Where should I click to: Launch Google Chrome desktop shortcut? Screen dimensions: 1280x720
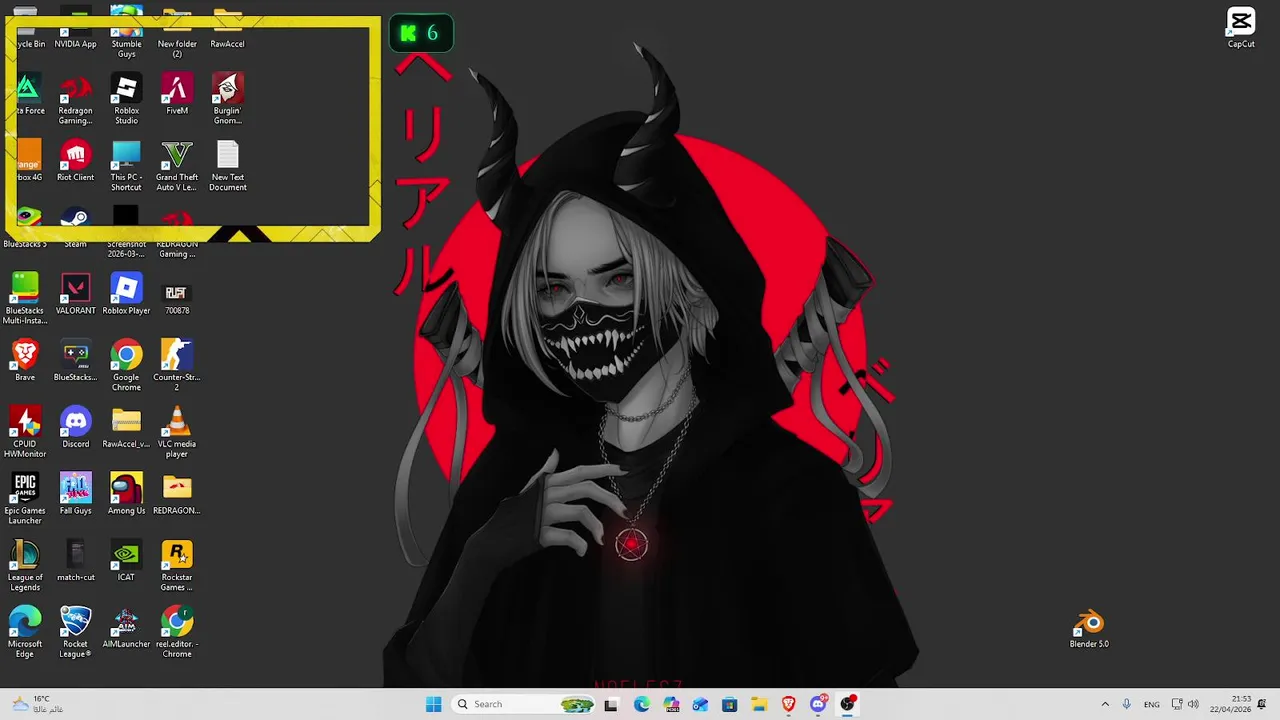pyautogui.click(x=126, y=366)
